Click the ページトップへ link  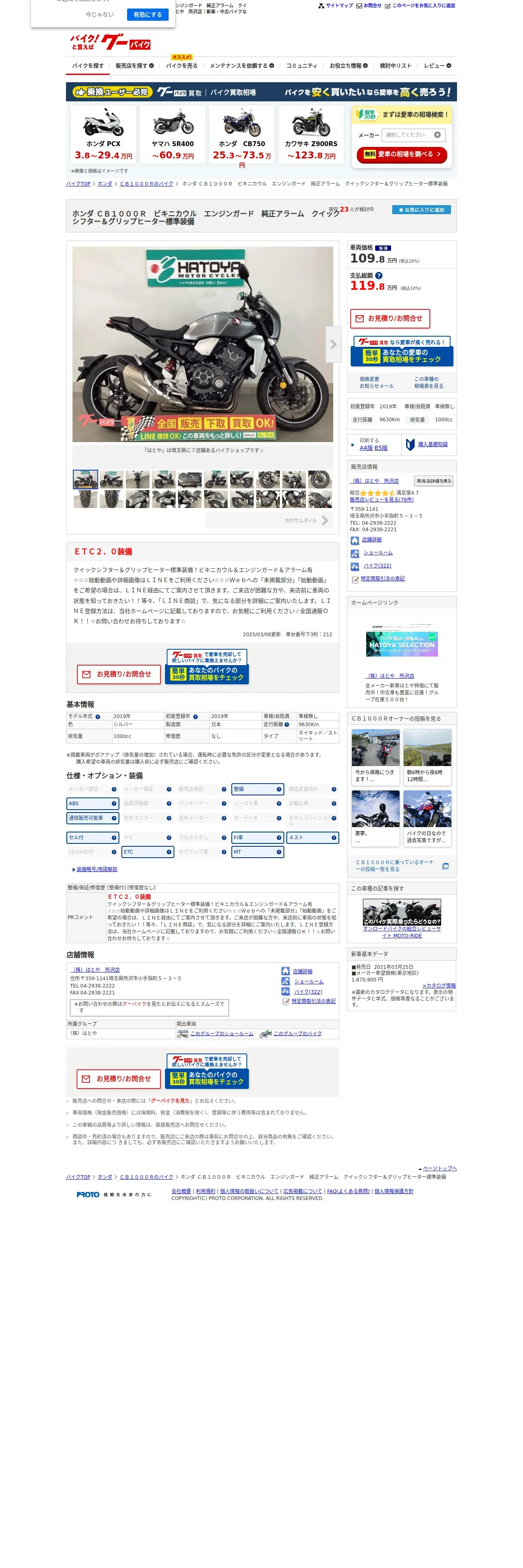[439, 1168]
